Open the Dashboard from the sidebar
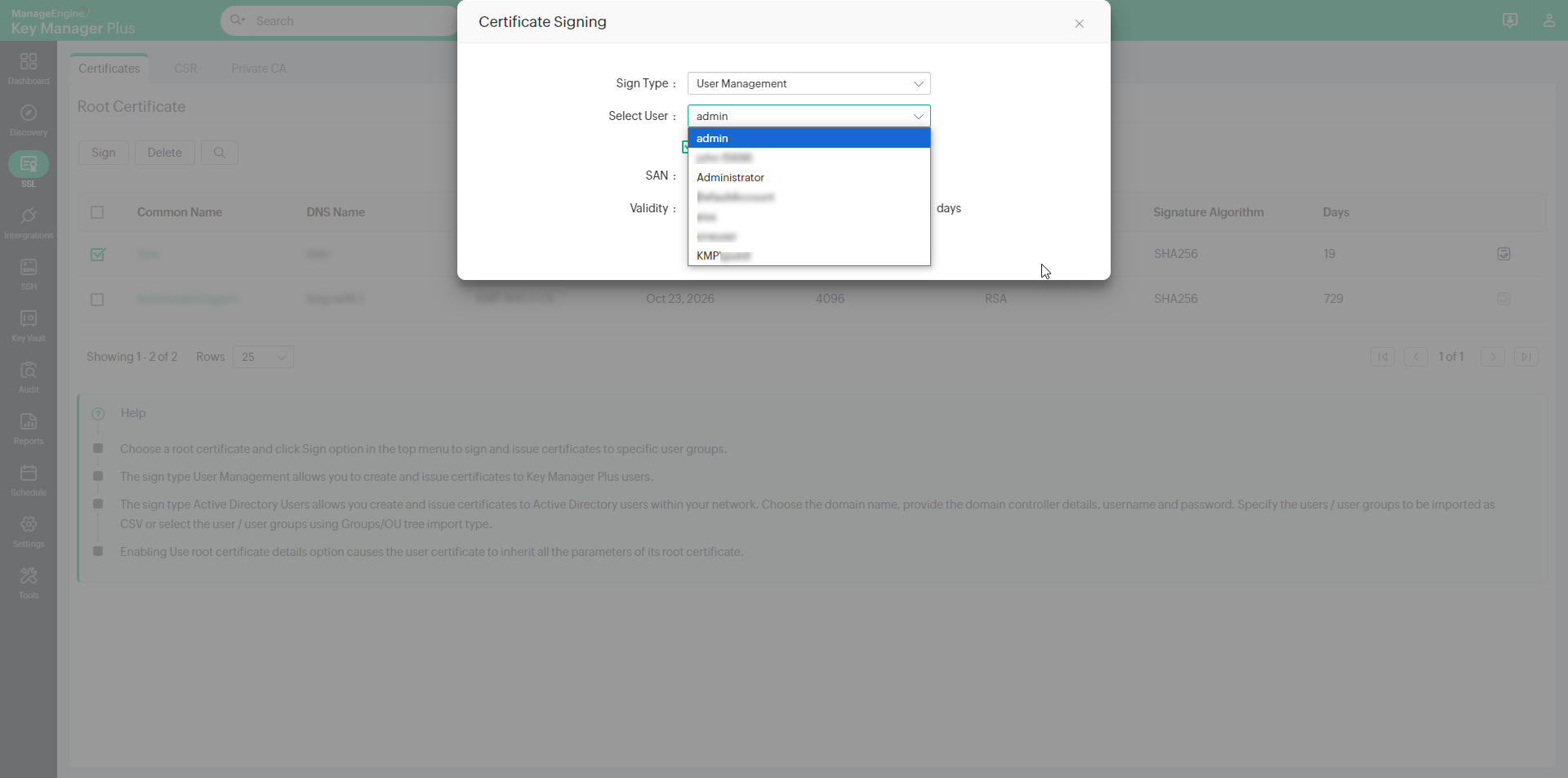This screenshot has height=778, width=1568. click(29, 65)
